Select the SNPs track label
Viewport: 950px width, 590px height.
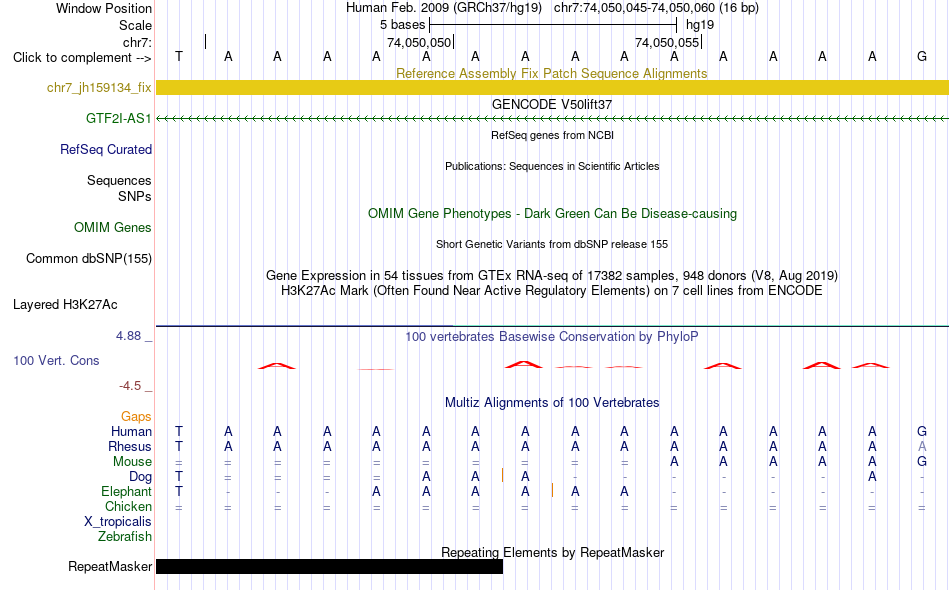135,196
